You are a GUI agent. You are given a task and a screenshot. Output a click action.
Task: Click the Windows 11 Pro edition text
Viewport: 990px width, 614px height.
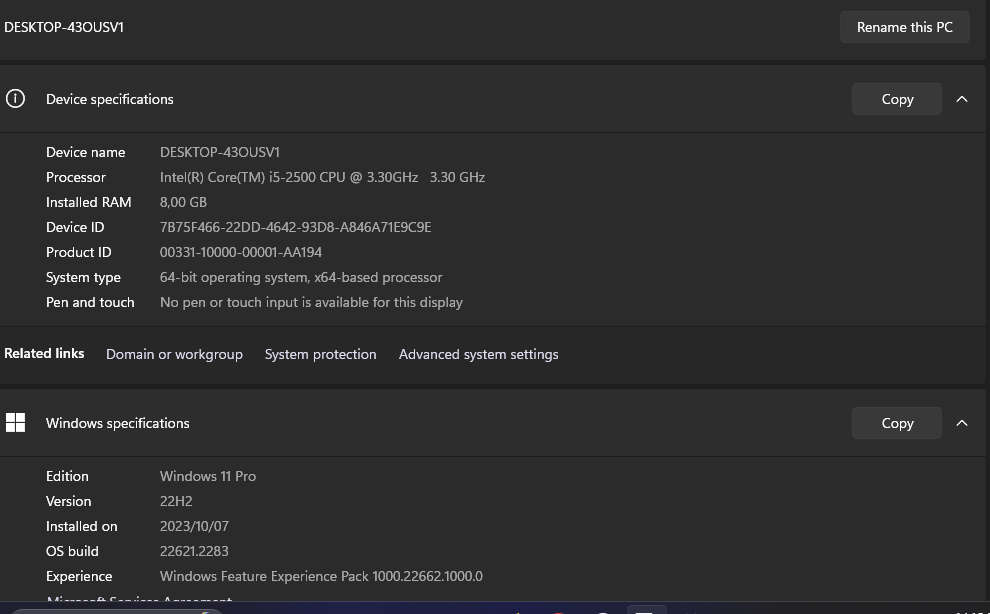coord(208,476)
